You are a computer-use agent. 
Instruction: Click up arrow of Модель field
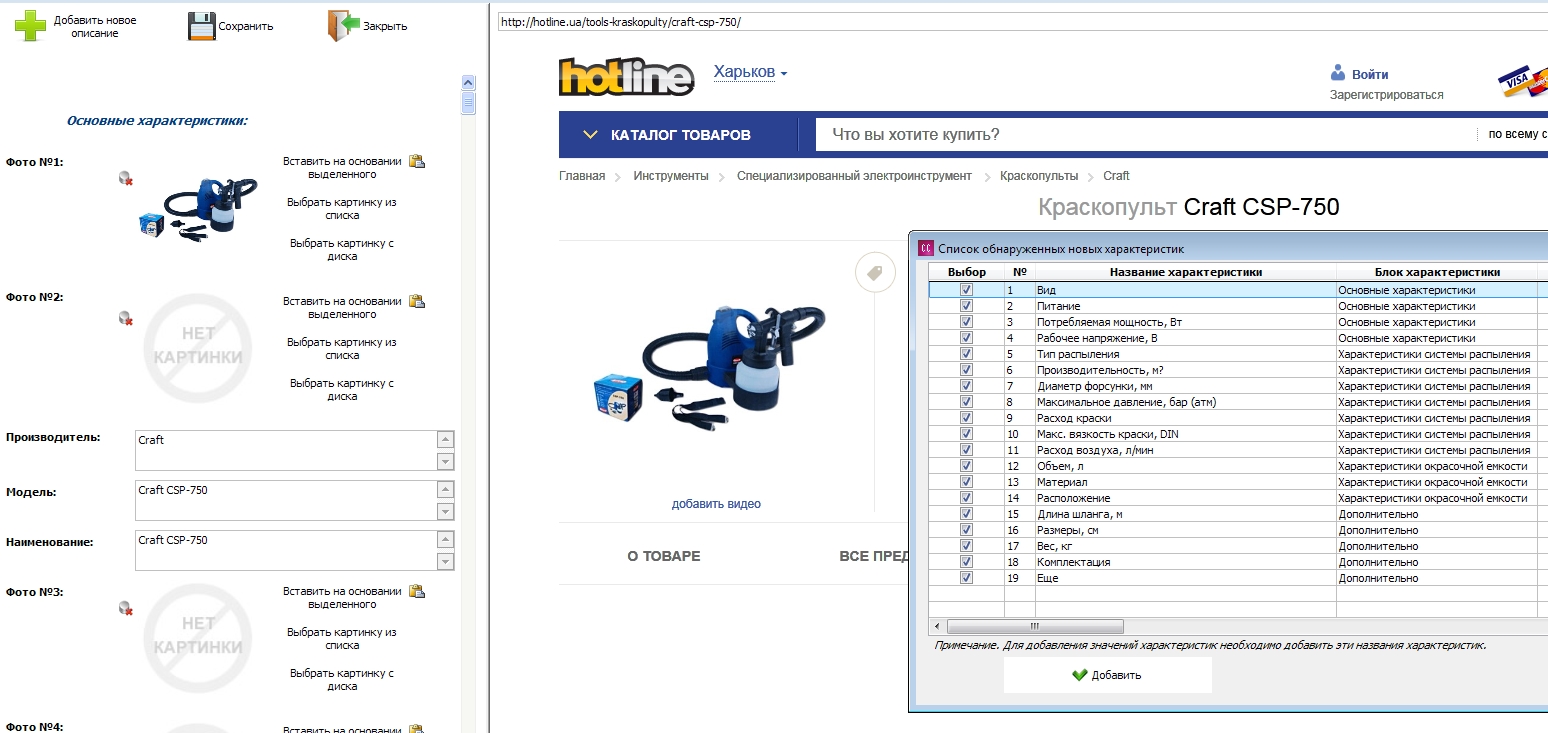click(446, 490)
